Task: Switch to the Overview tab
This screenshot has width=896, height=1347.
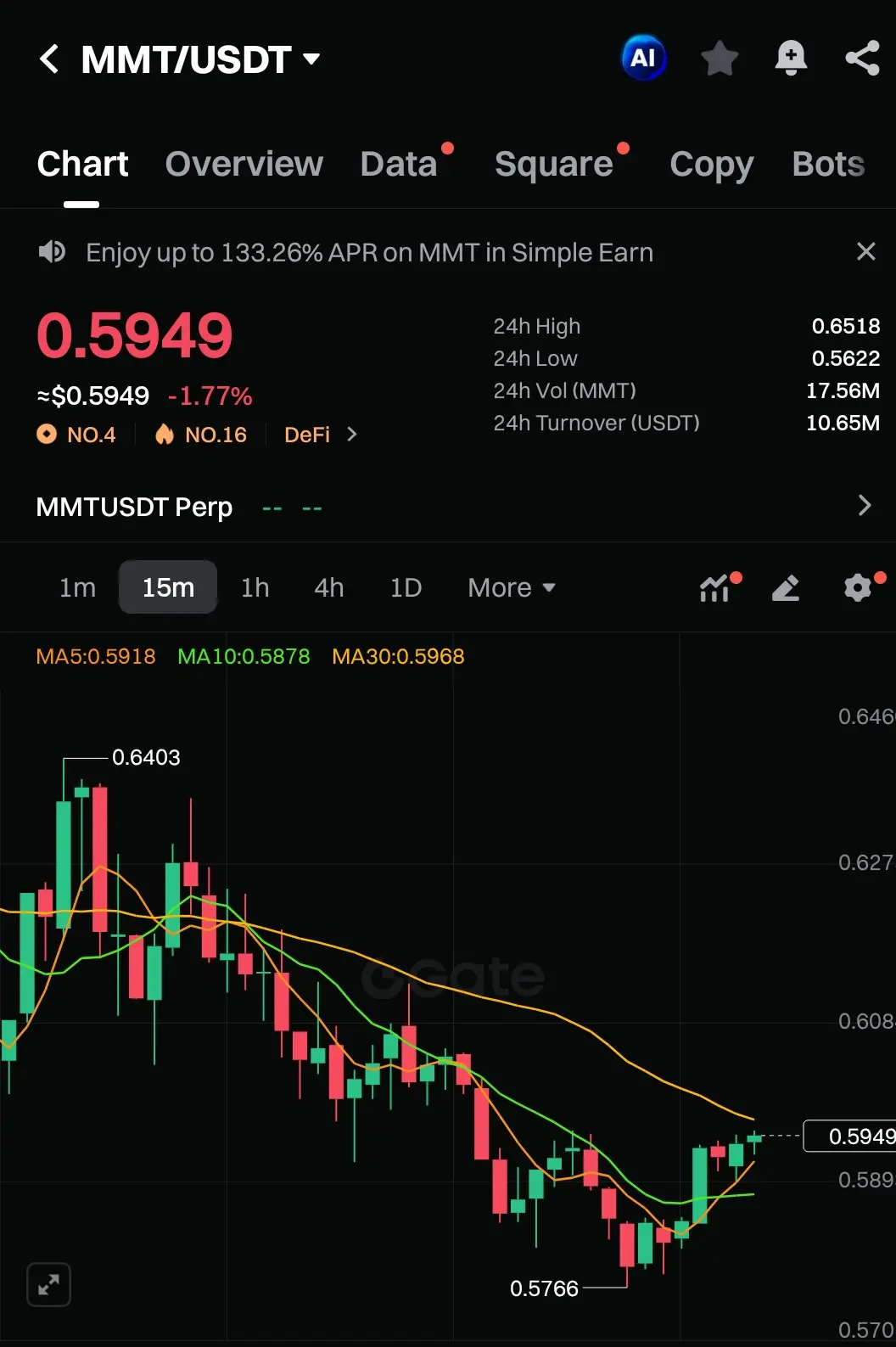Action: pos(244,164)
